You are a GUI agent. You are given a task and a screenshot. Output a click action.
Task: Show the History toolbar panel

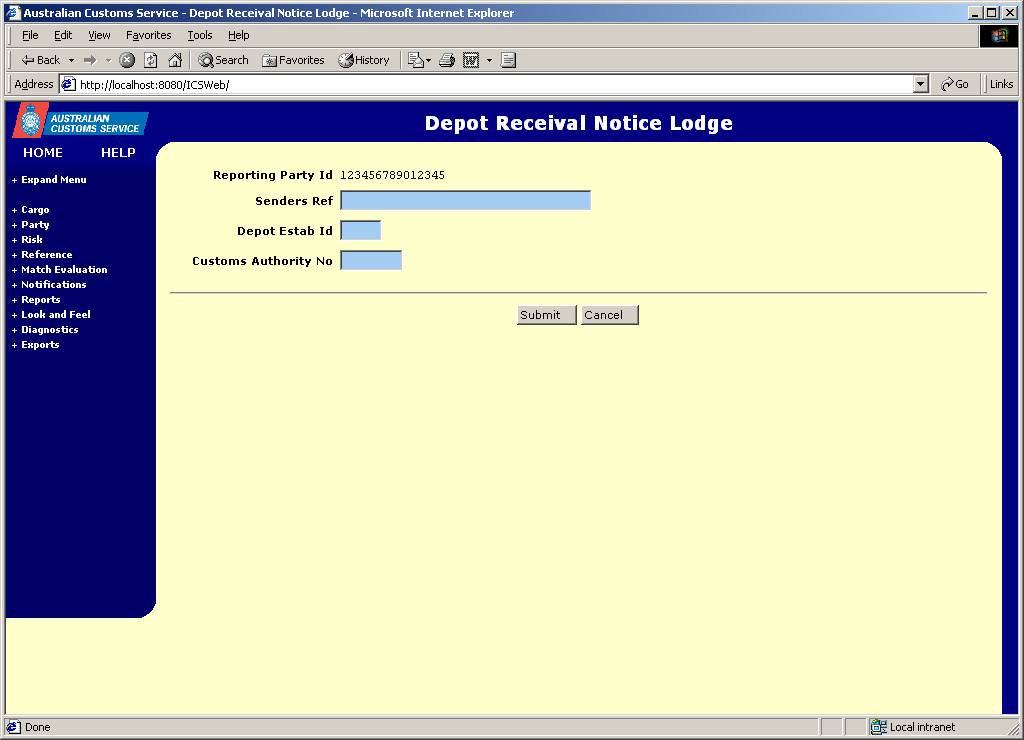pyautogui.click(x=364, y=60)
